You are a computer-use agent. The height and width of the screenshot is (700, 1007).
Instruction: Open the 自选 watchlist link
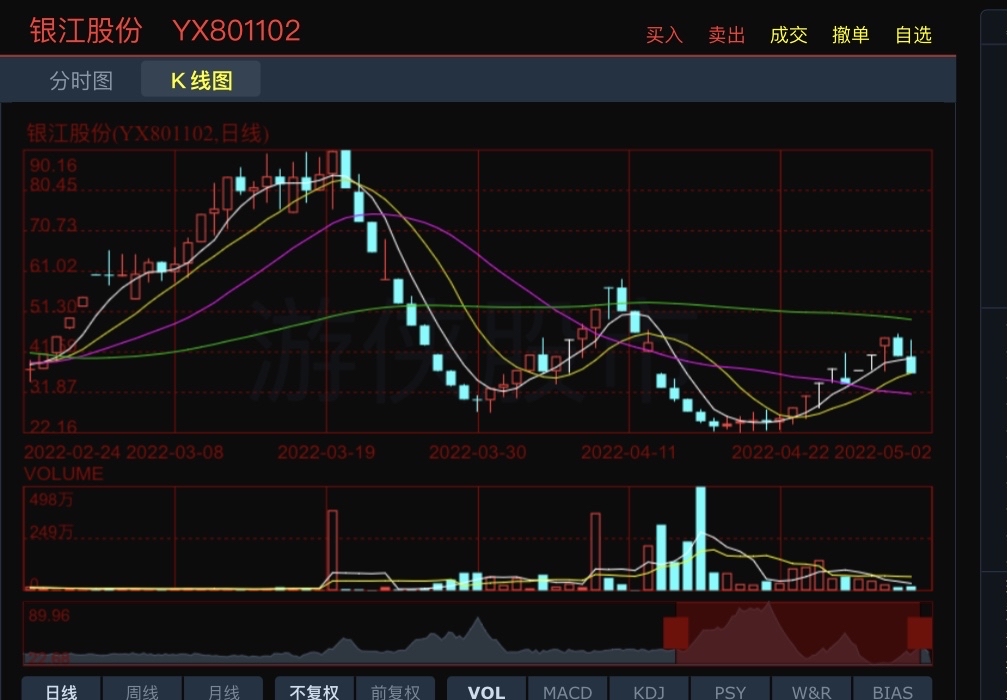913,35
